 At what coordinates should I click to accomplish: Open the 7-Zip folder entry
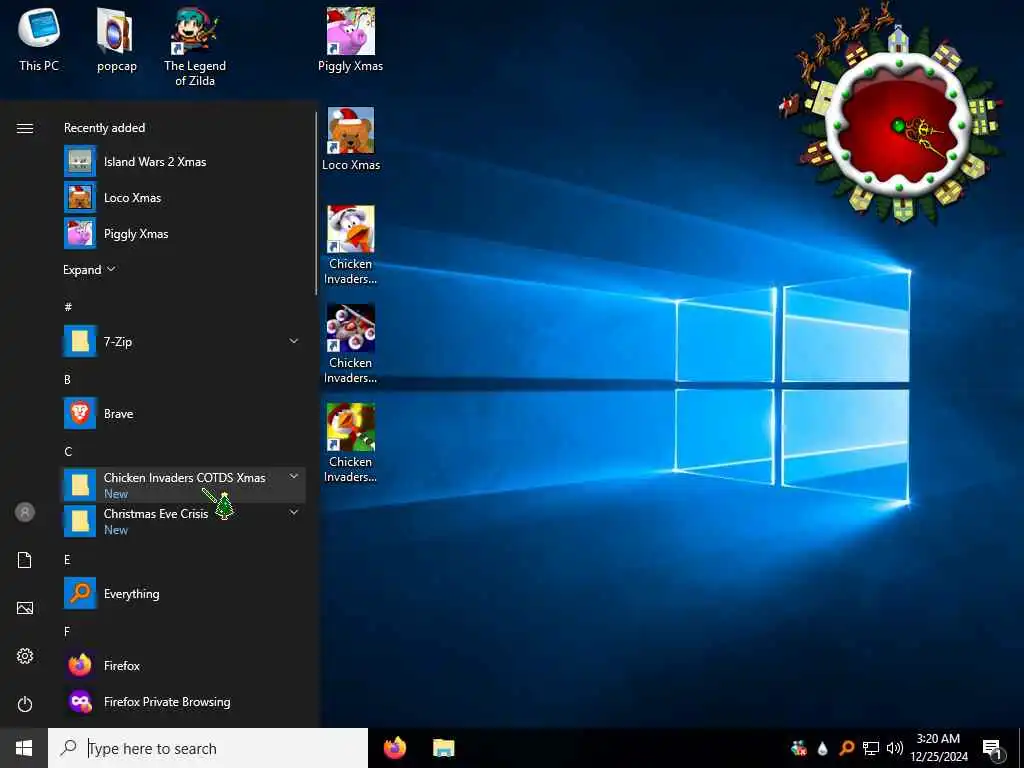[184, 342]
